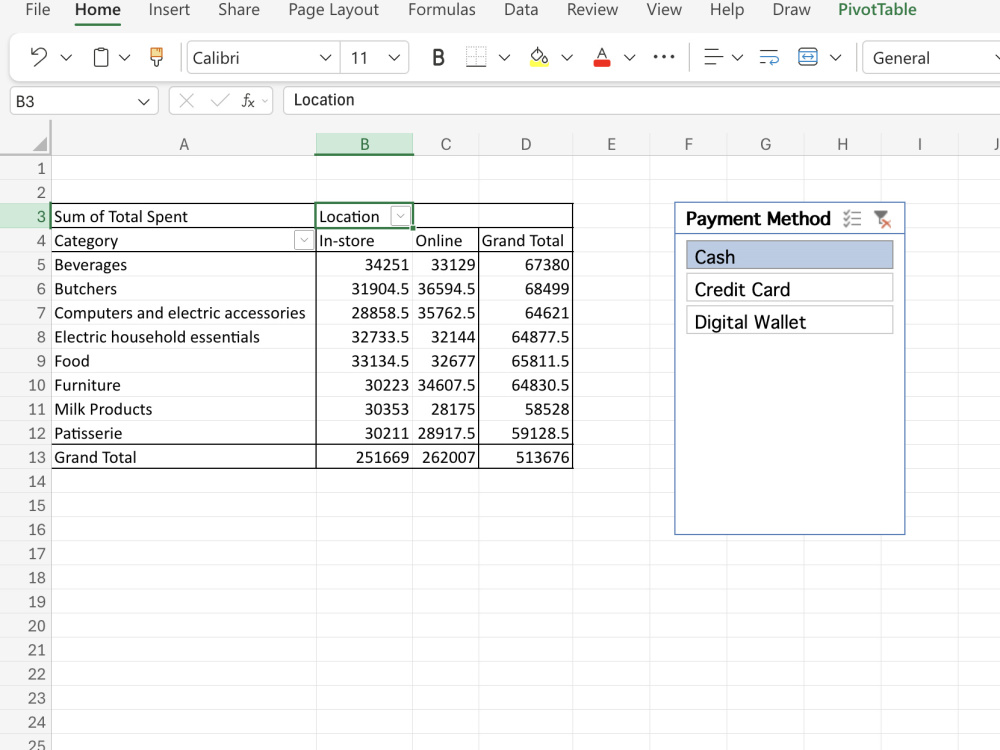The image size is (1000, 750).
Task: Open the Share tab
Action: [x=239, y=10]
